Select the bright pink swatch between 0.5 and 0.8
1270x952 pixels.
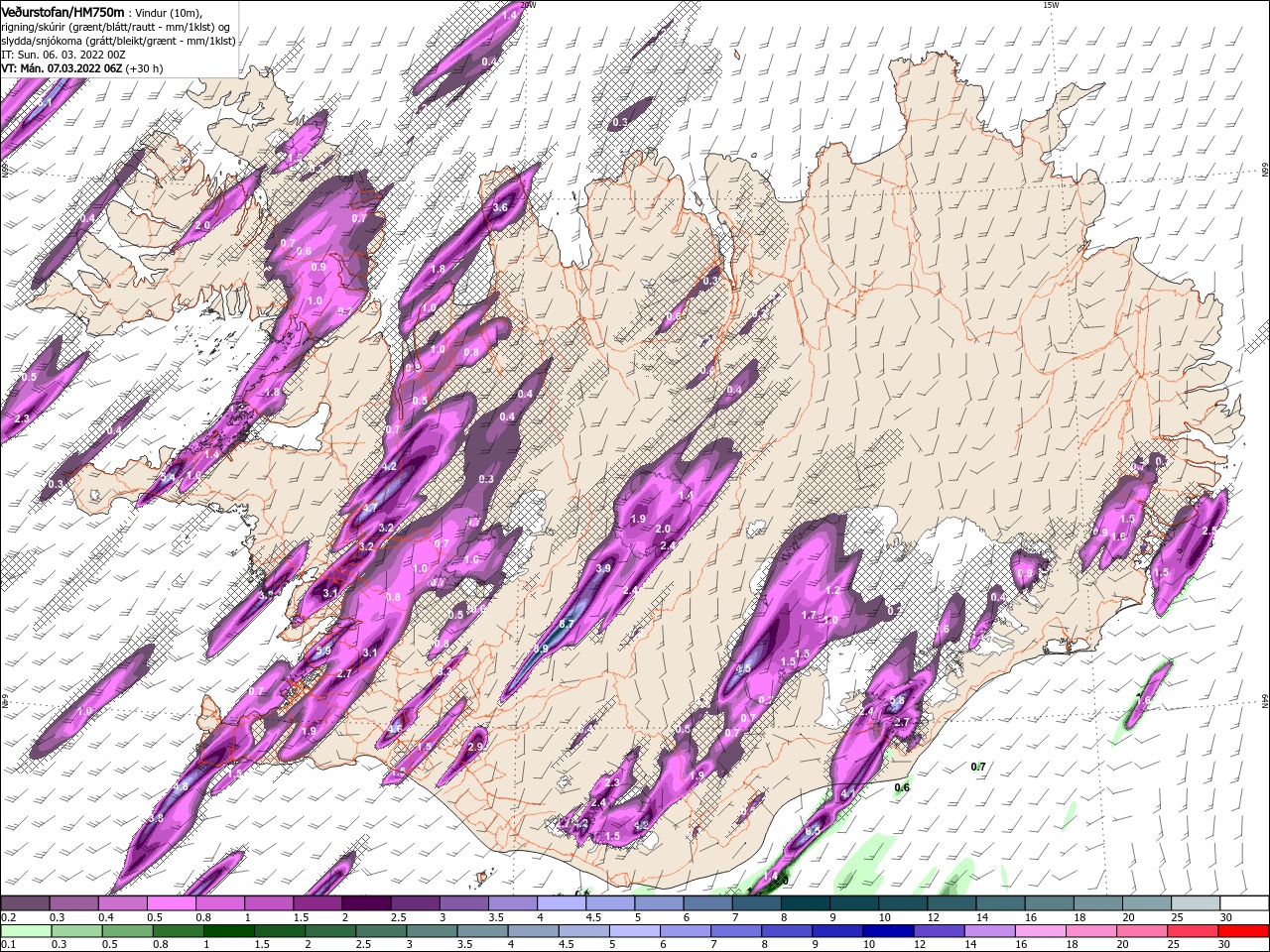tap(171, 903)
